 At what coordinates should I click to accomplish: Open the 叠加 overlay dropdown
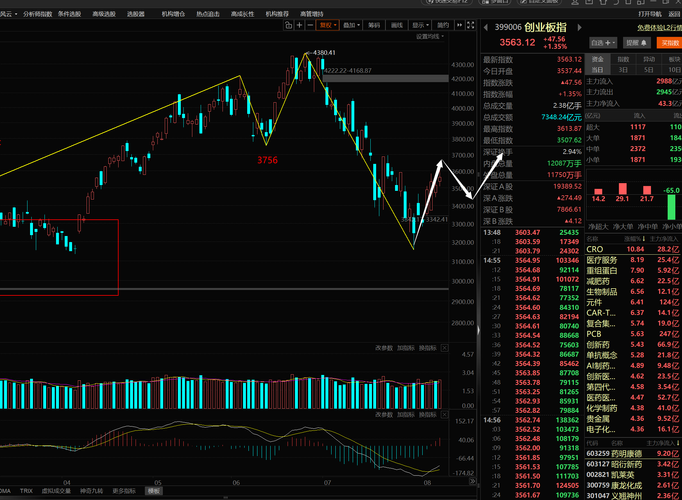click(x=351, y=25)
